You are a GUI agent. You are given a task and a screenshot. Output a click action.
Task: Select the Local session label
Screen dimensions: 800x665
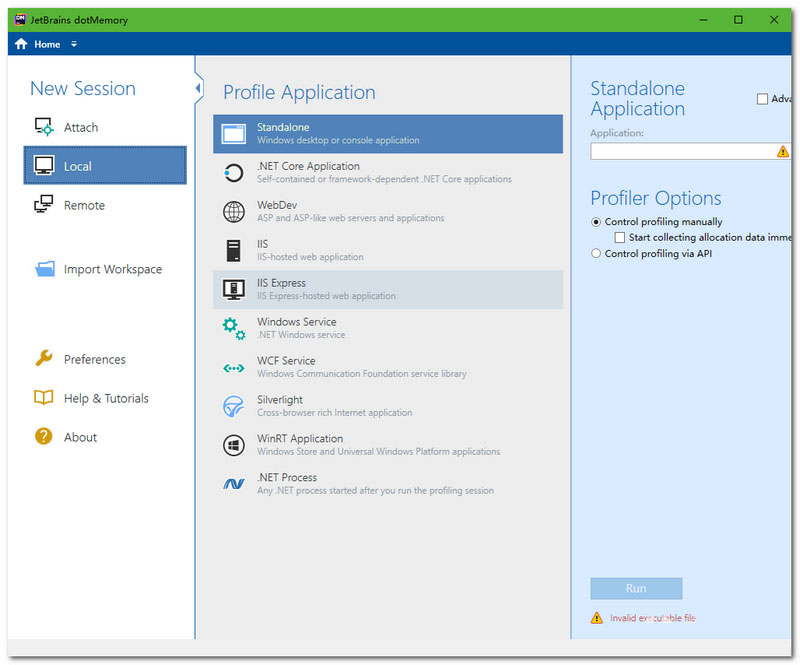tap(78, 166)
